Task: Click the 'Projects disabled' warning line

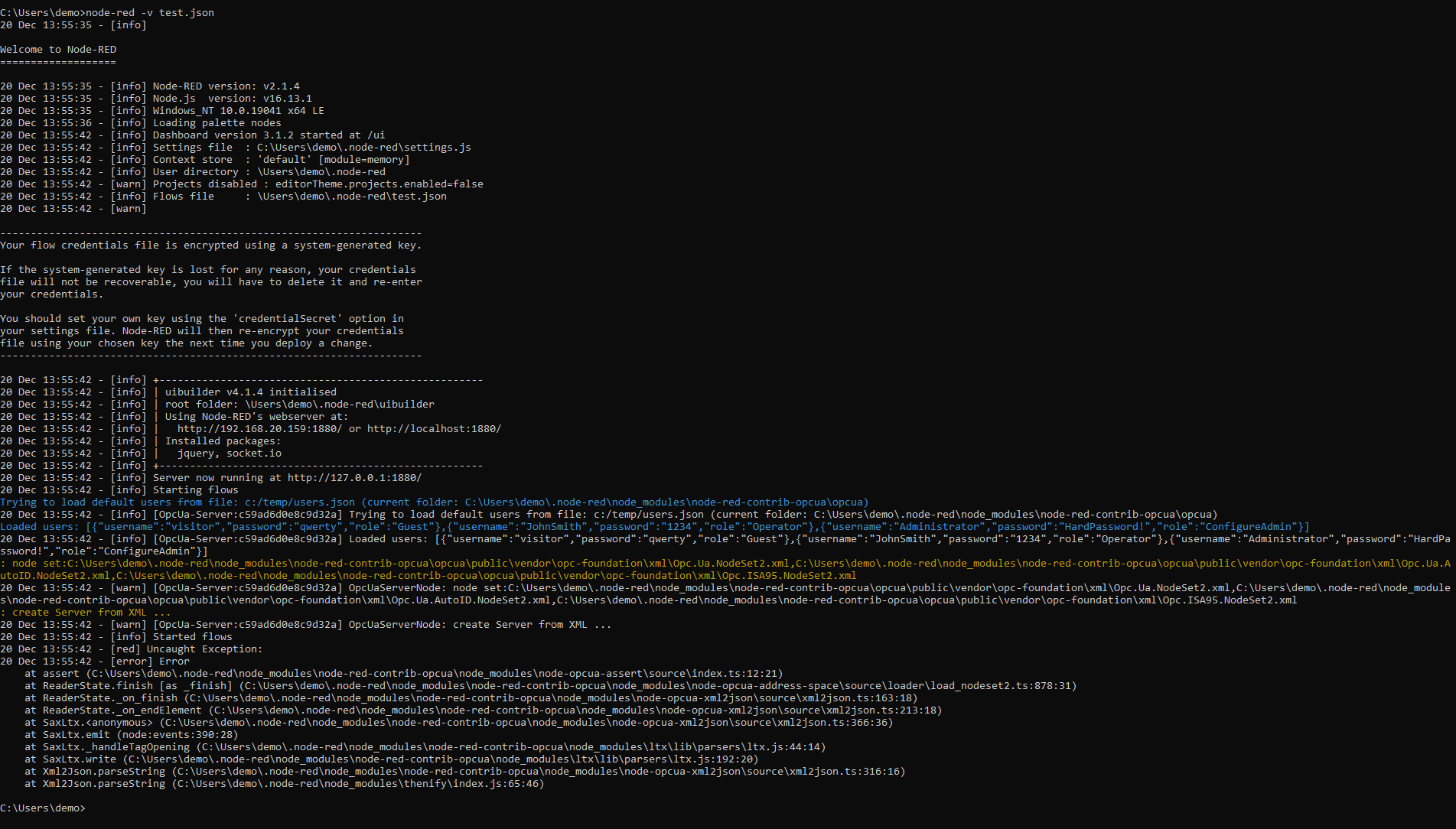Action: (x=242, y=184)
